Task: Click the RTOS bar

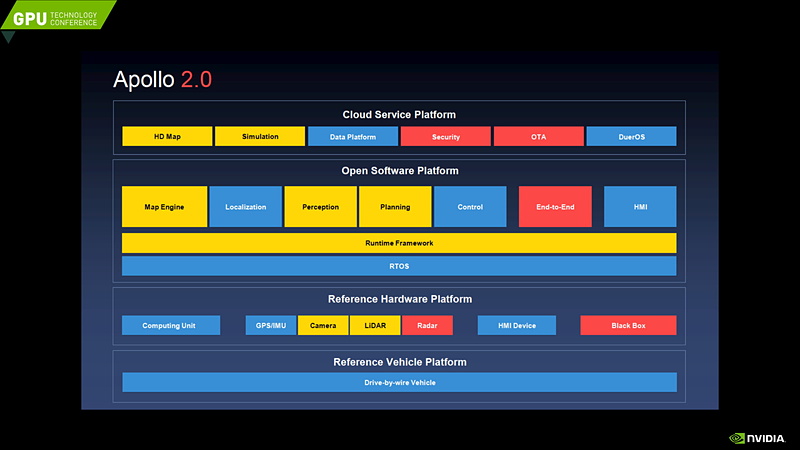Action: 399,266
